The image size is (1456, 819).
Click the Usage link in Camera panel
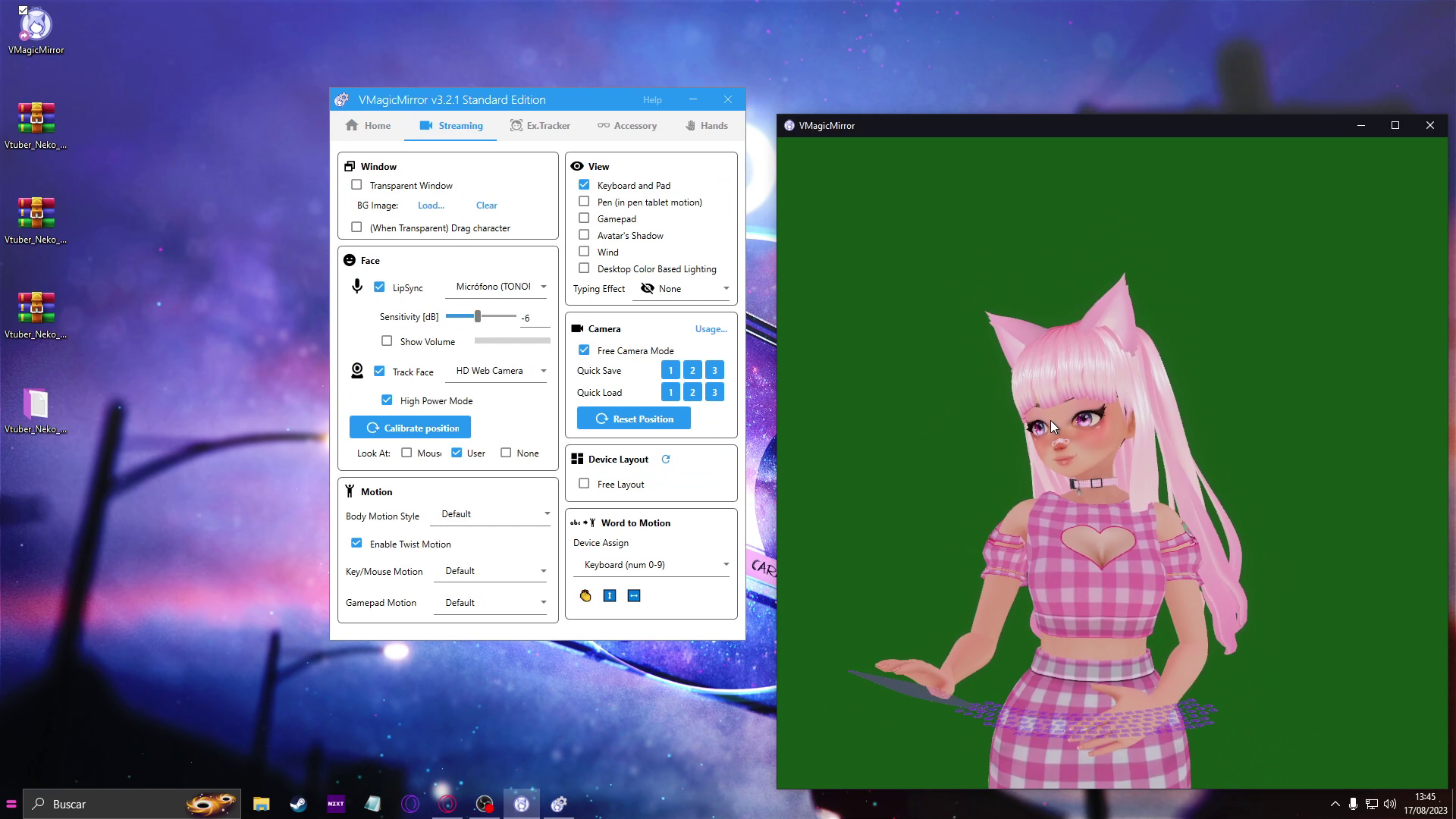[x=710, y=328]
